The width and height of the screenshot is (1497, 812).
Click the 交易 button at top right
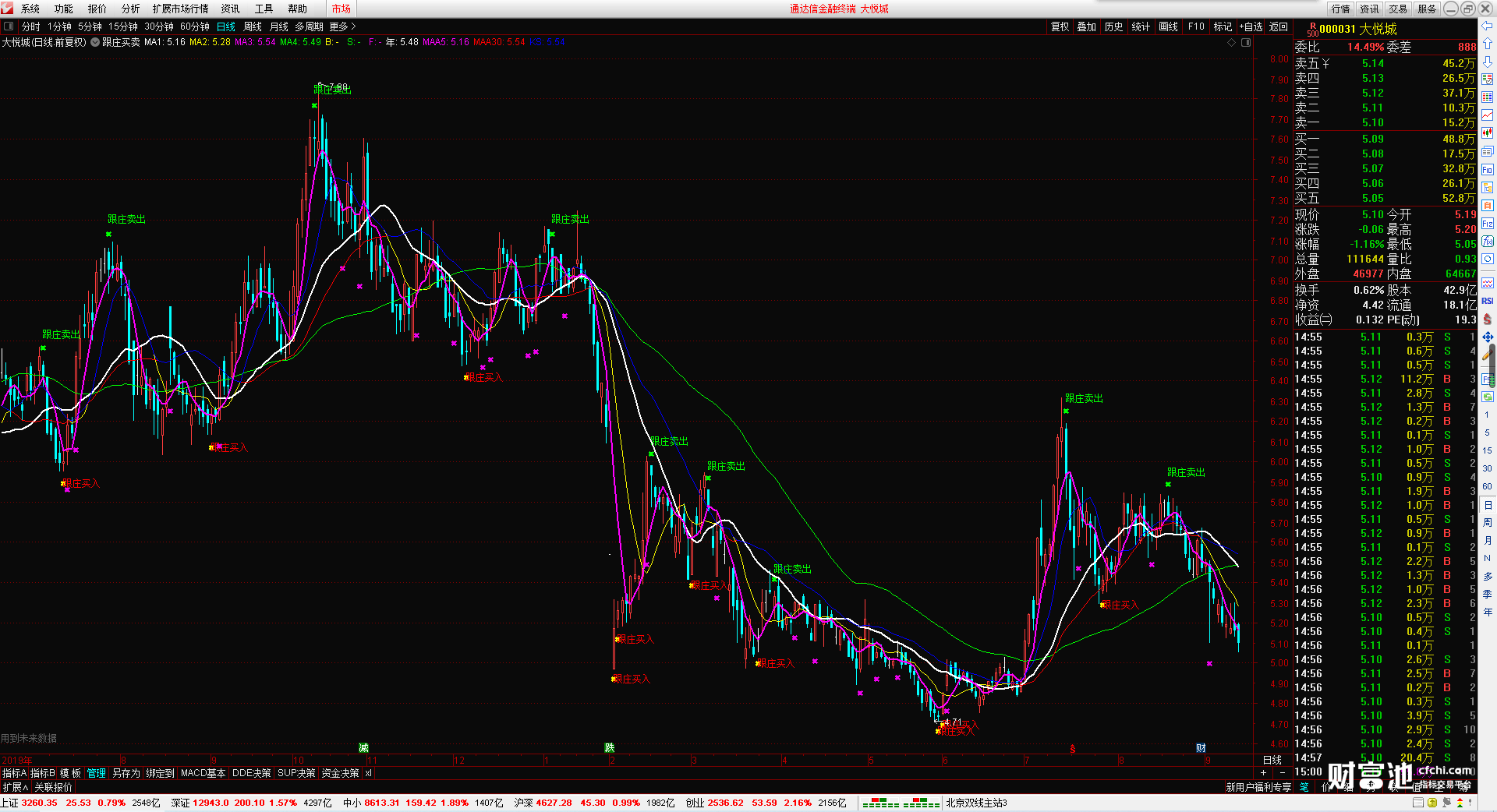click(x=1398, y=9)
